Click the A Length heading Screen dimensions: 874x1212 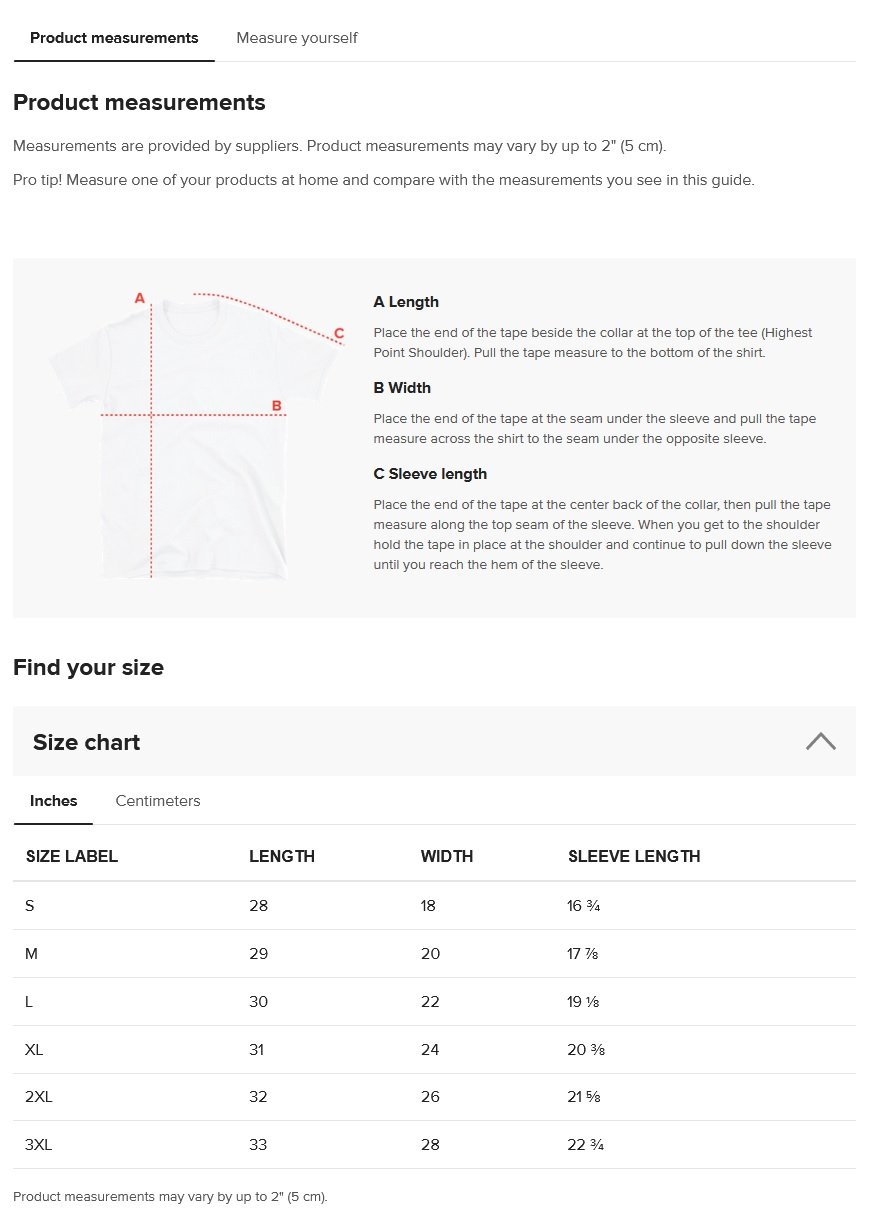(x=406, y=302)
